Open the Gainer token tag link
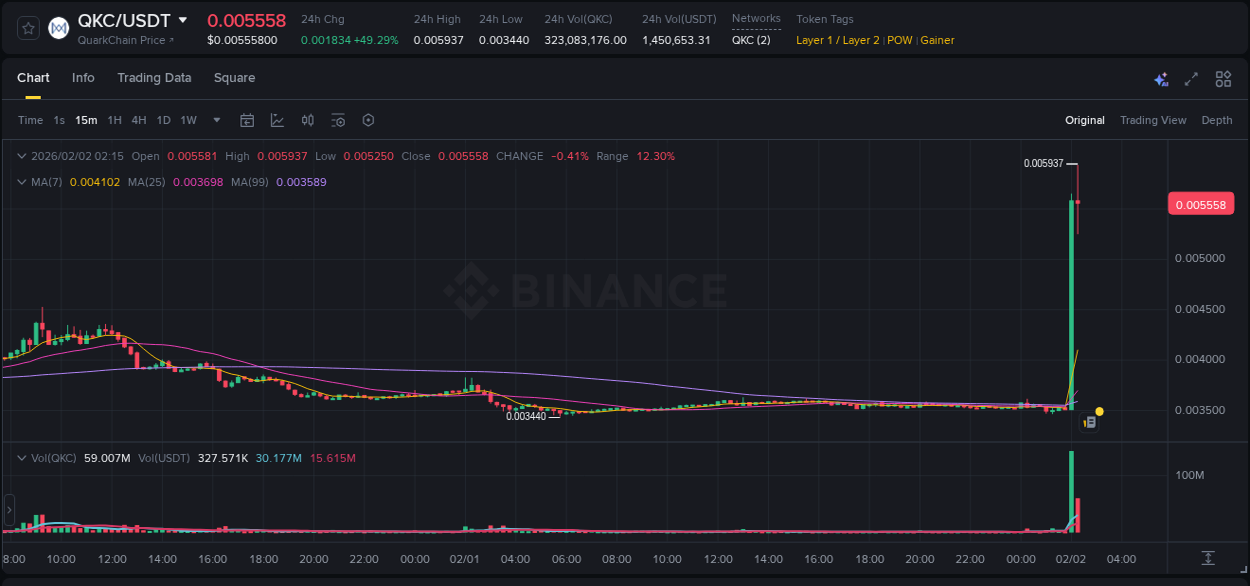Viewport: 1250px width, 586px height. coord(937,40)
